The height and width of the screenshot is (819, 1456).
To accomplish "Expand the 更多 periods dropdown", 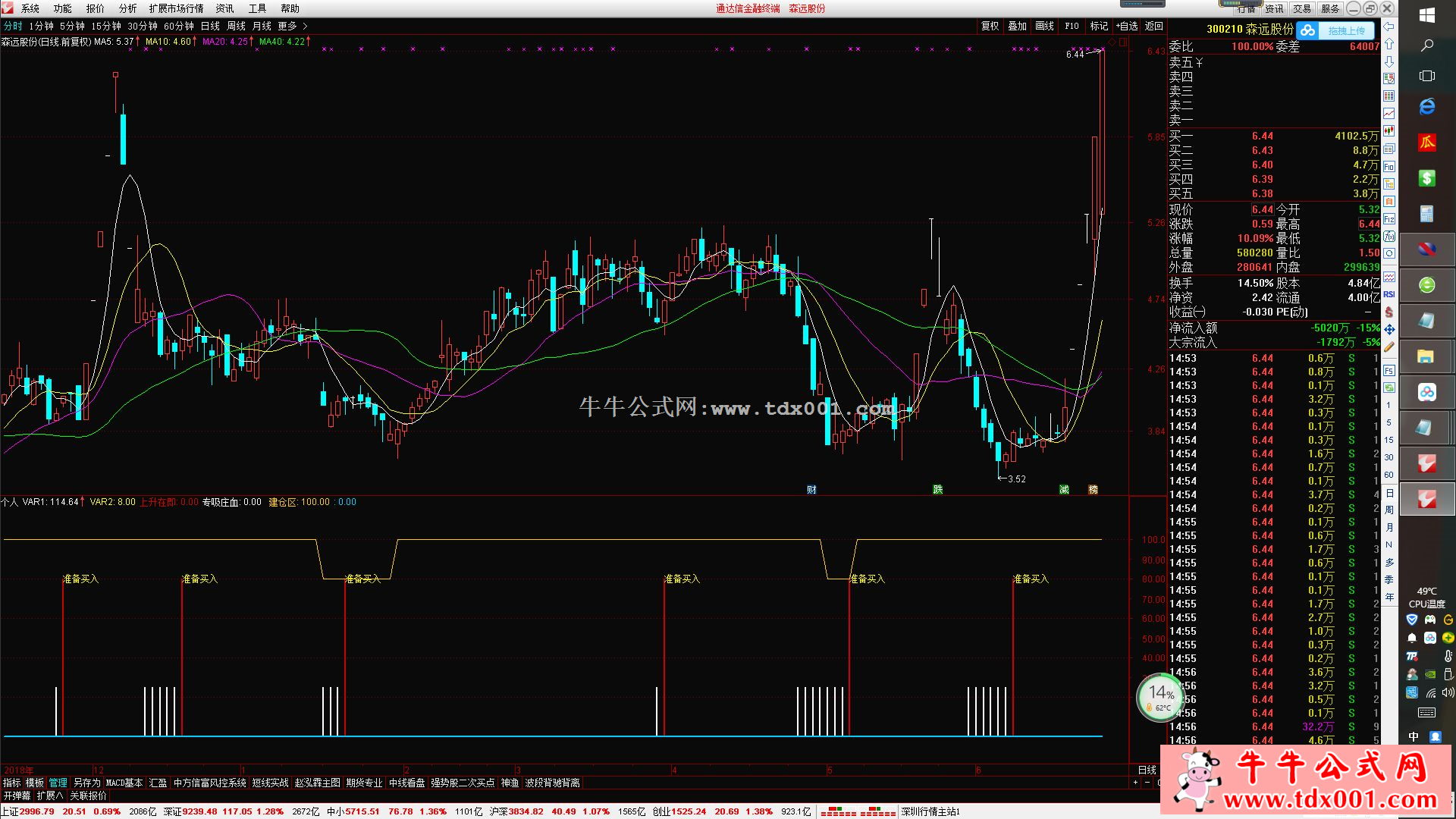I will point(293,26).
